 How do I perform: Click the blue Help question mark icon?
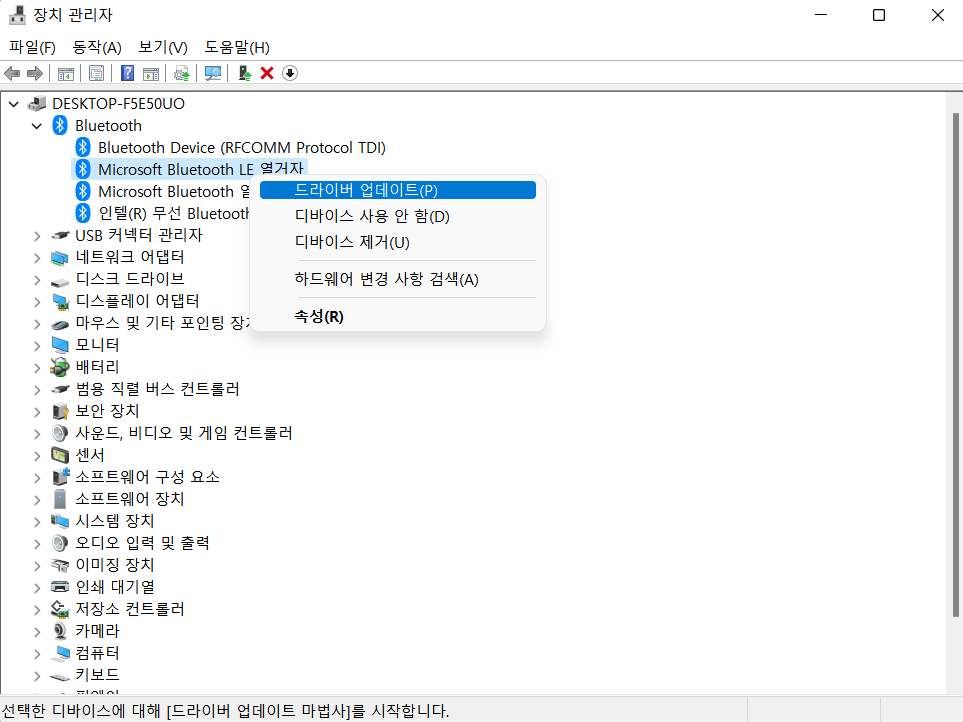pos(127,72)
